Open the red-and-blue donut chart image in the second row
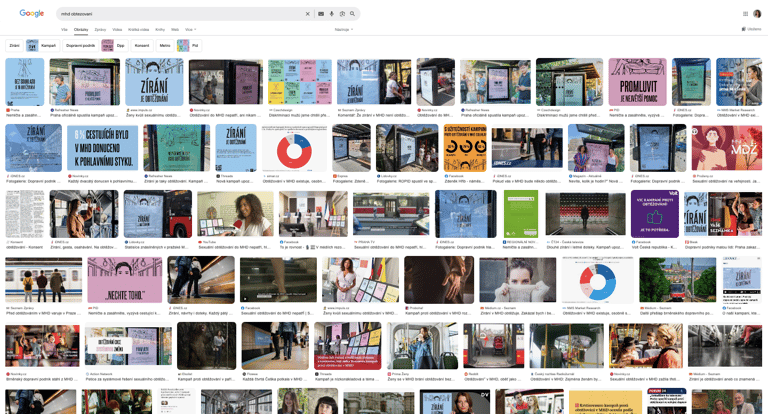This screenshot has height=414, width=768. [x=294, y=147]
